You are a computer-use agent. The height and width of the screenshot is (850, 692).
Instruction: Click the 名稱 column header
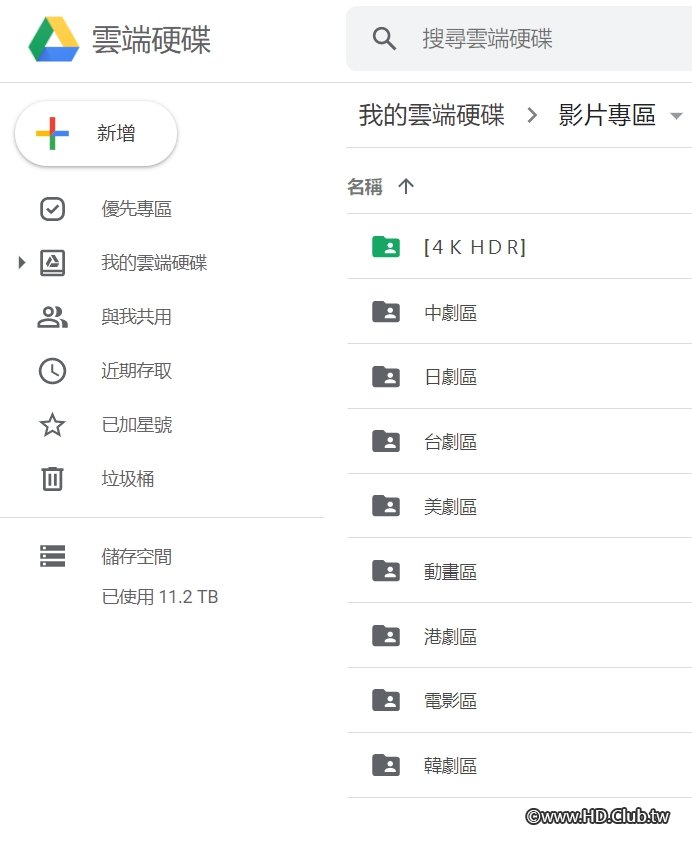(x=365, y=187)
